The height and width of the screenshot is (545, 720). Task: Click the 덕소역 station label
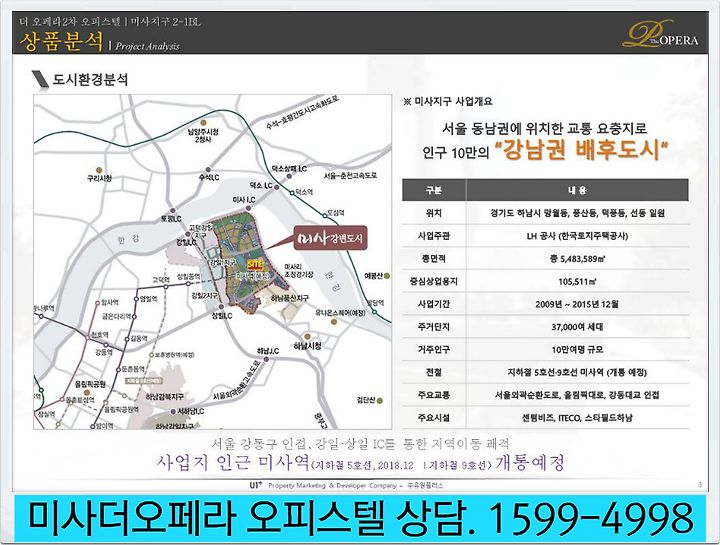coord(304,192)
